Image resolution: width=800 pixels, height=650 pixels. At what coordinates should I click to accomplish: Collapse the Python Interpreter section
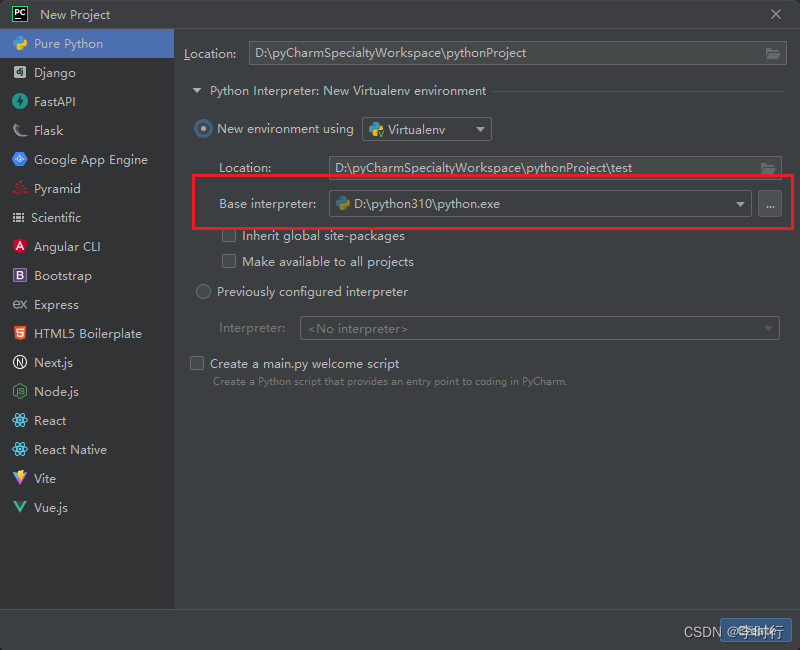(197, 91)
